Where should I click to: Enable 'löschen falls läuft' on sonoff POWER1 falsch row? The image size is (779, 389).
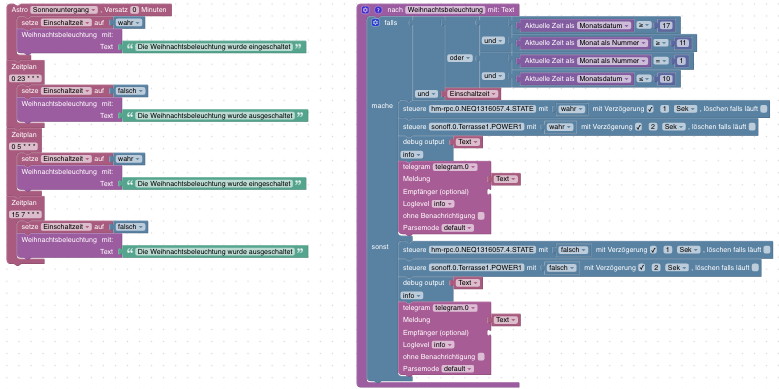(x=755, y=267)
